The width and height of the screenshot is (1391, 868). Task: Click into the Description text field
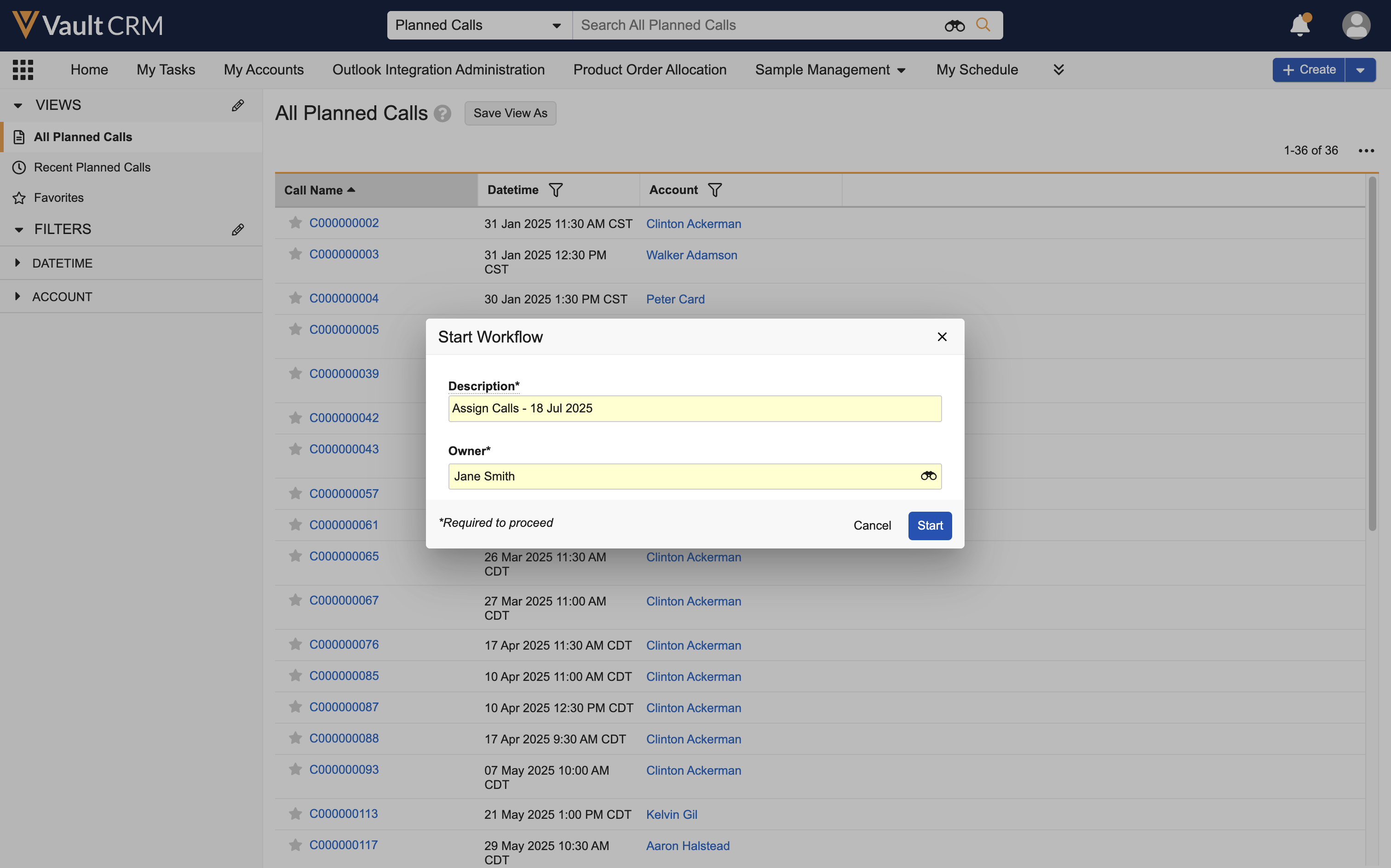[x=695, y=408]
